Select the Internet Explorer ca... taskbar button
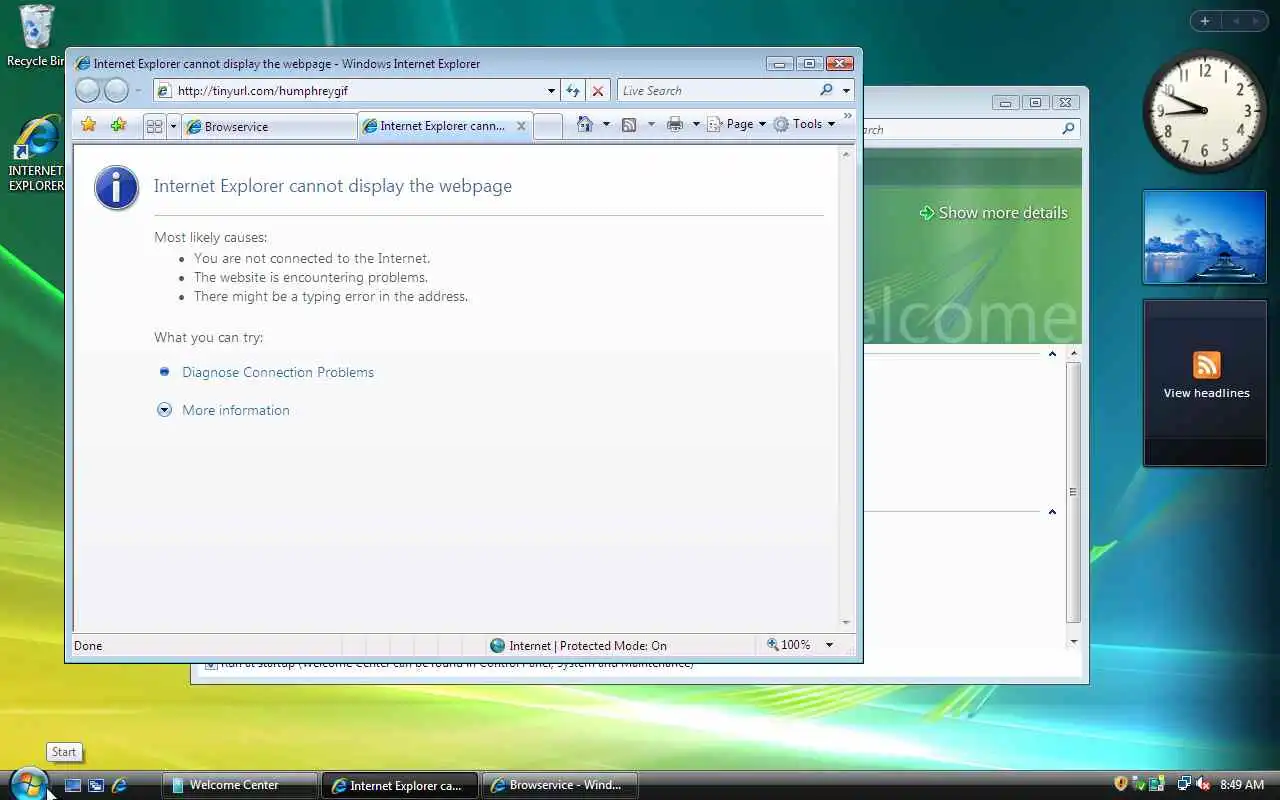 (x=399, y=785)
